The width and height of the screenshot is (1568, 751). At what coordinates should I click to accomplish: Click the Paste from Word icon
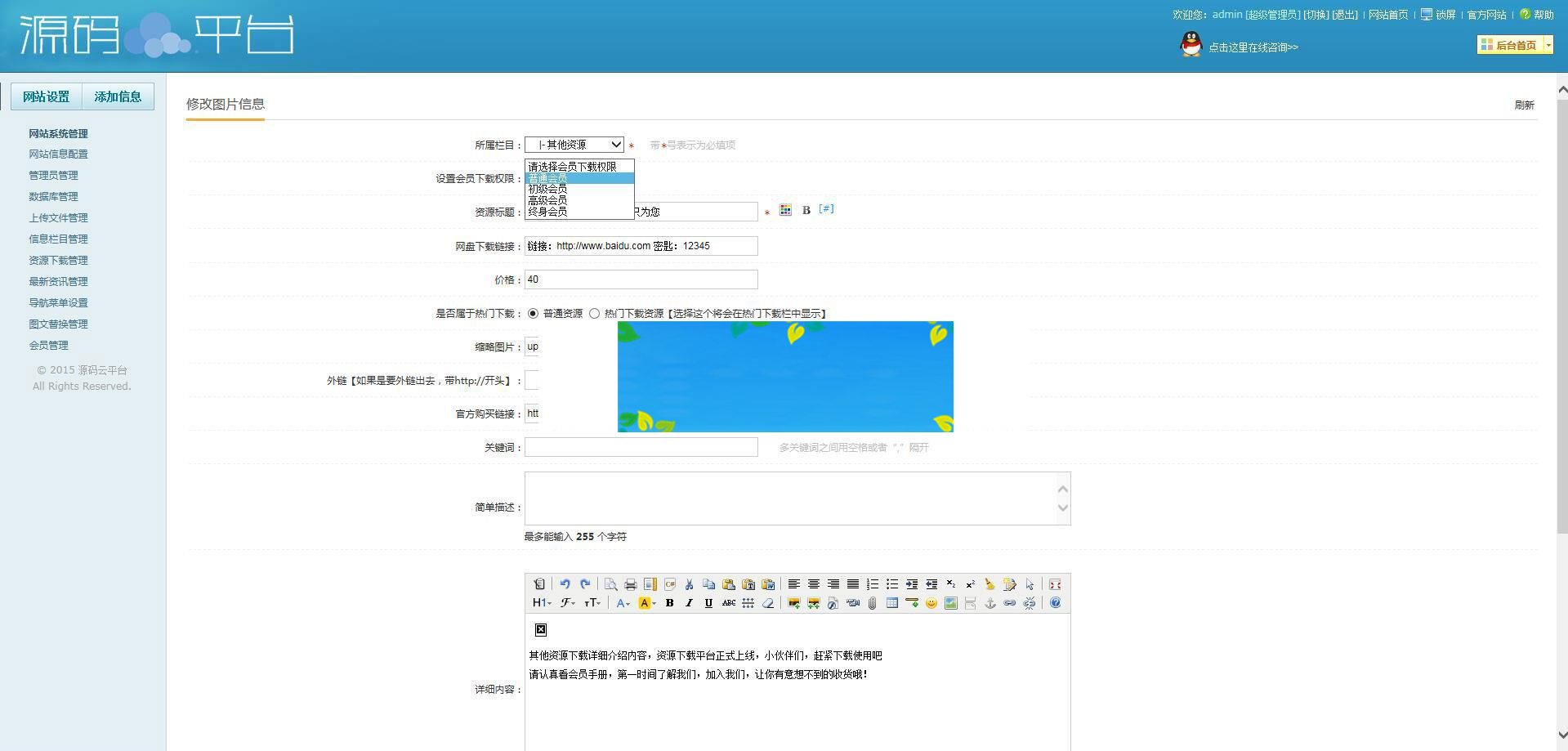point(766,584)
